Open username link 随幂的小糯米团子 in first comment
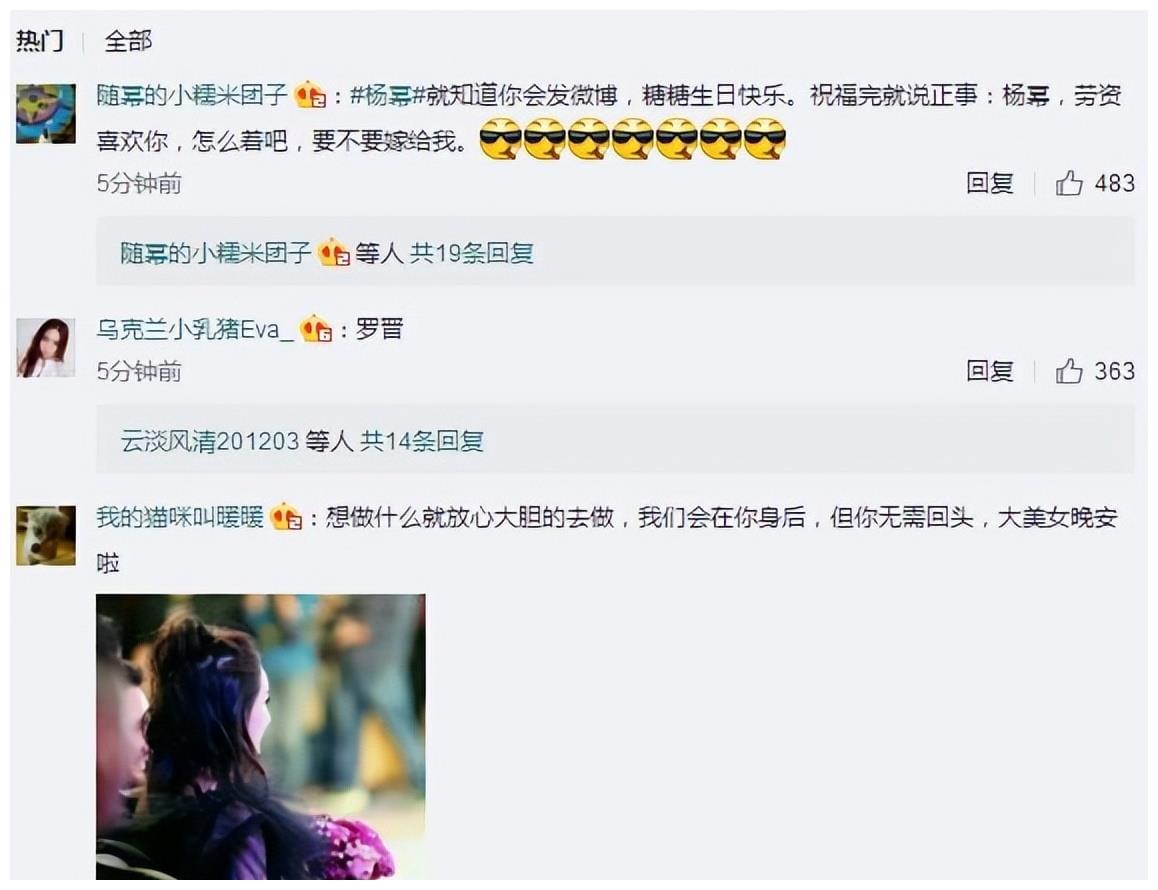 click(192, 95)
